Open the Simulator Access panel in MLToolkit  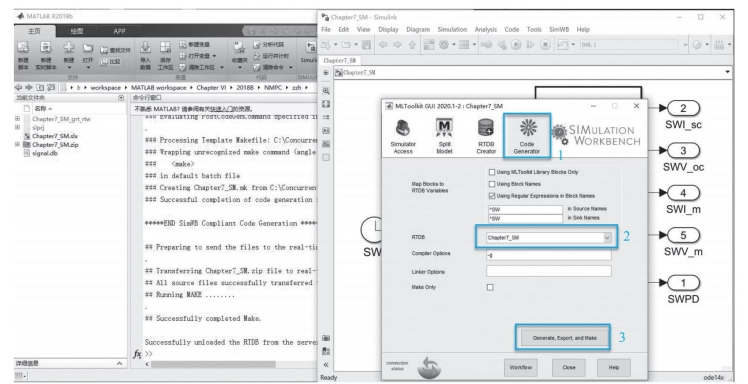(403, 135)
